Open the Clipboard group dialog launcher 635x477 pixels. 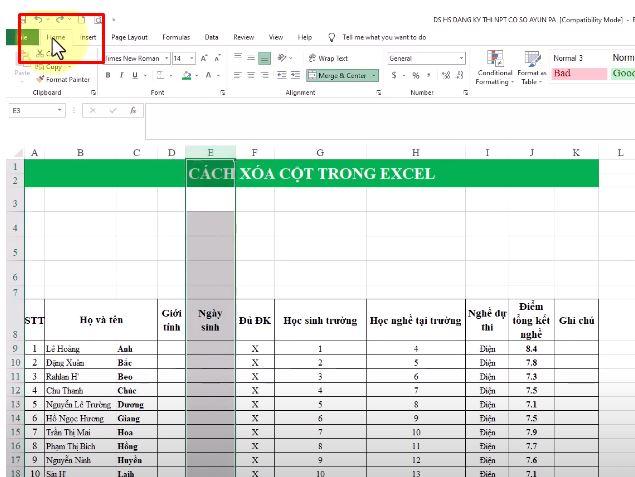point(94,93)
